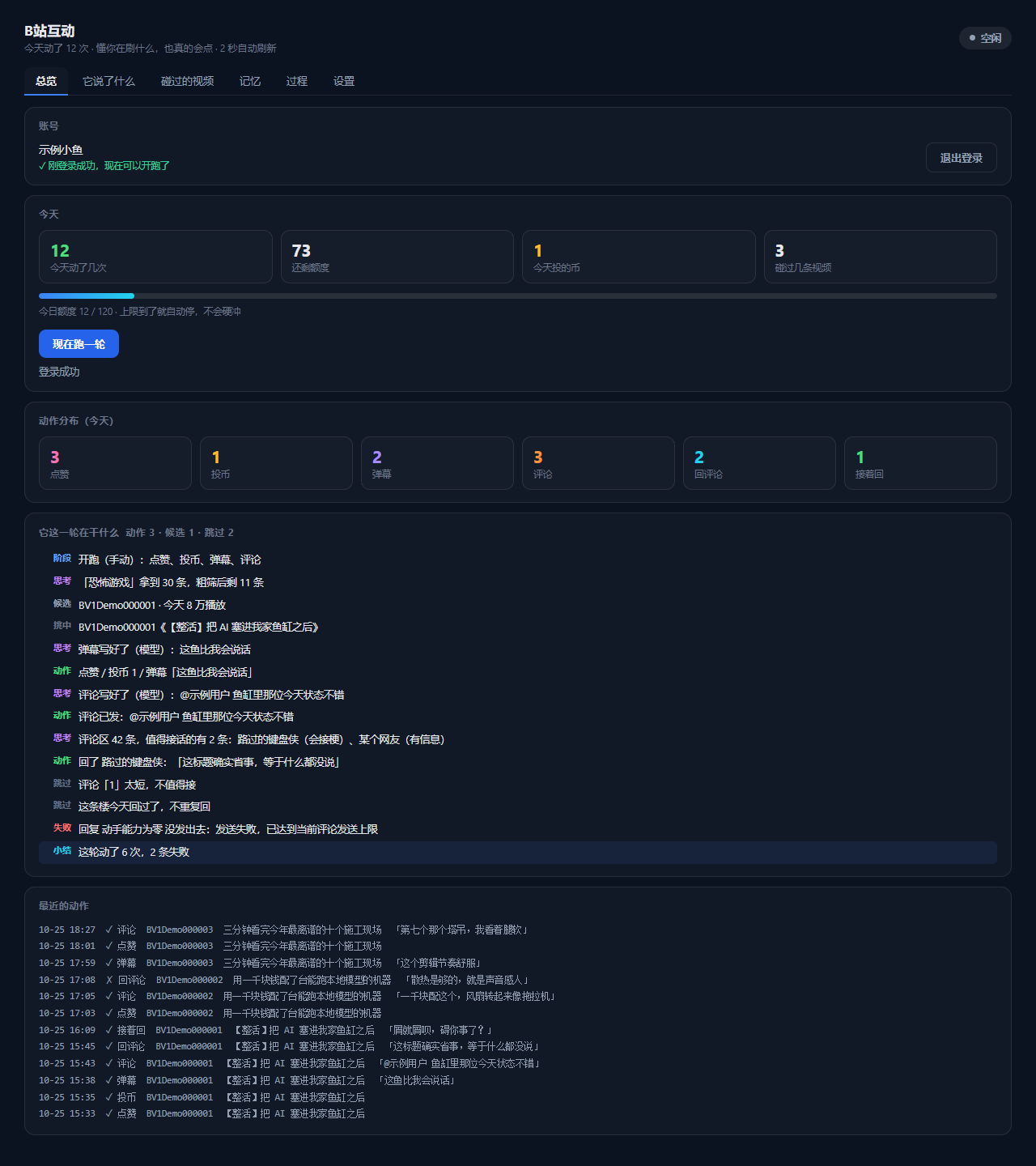Viewport: 1036px width, 1166px height.
Task: Click the account name 示例小鱼
Action: [x=61, y=150]
